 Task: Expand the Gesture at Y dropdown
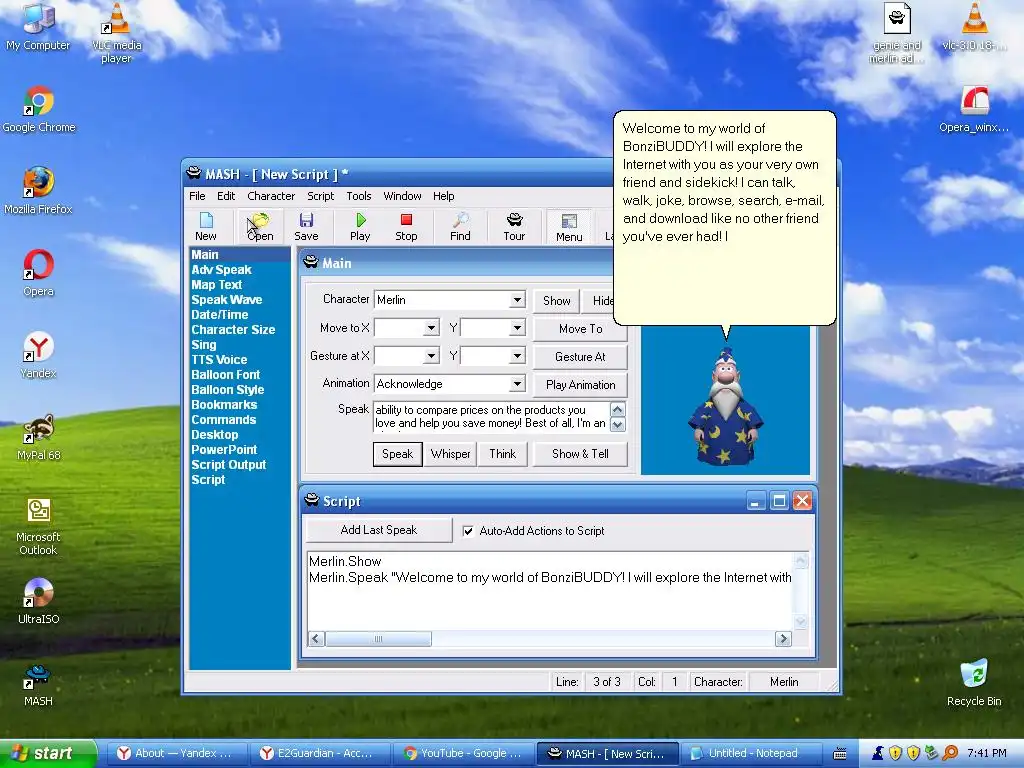(x=517, y=356)
